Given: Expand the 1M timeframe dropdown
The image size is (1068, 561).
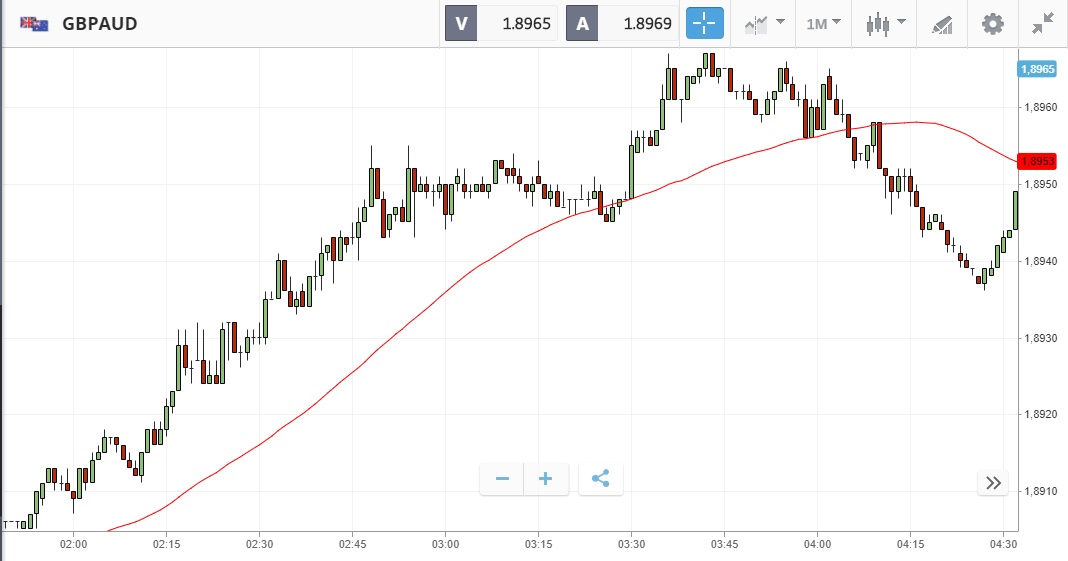Looking at the screenshot, I should [x=824, y=23].
